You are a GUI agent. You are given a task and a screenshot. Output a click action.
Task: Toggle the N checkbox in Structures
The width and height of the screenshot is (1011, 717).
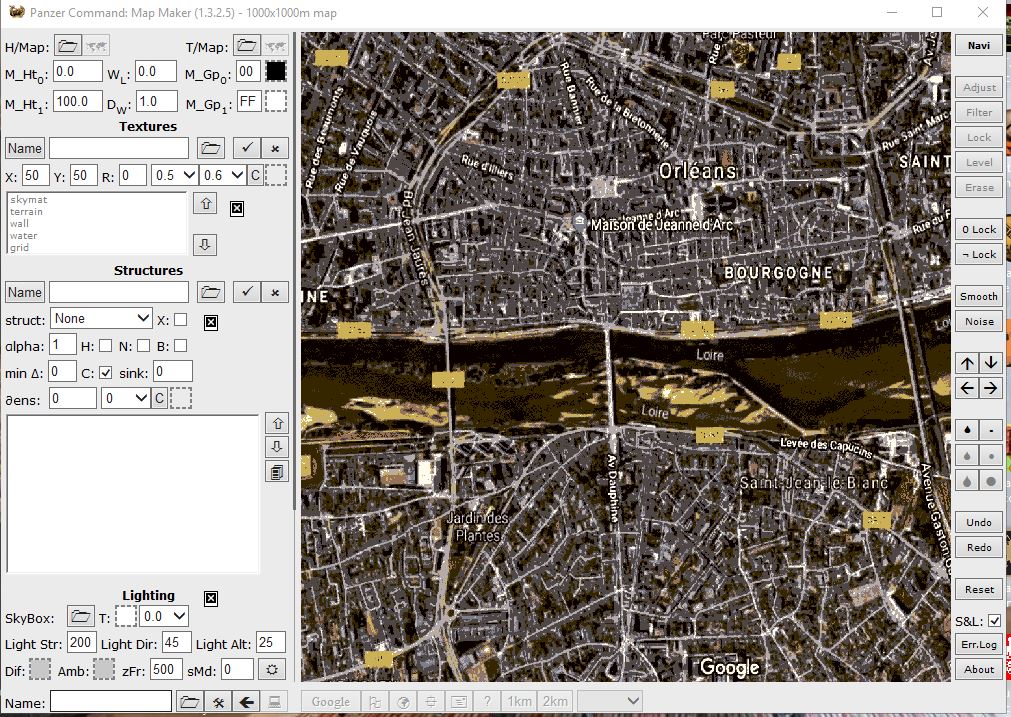[144, 346]
